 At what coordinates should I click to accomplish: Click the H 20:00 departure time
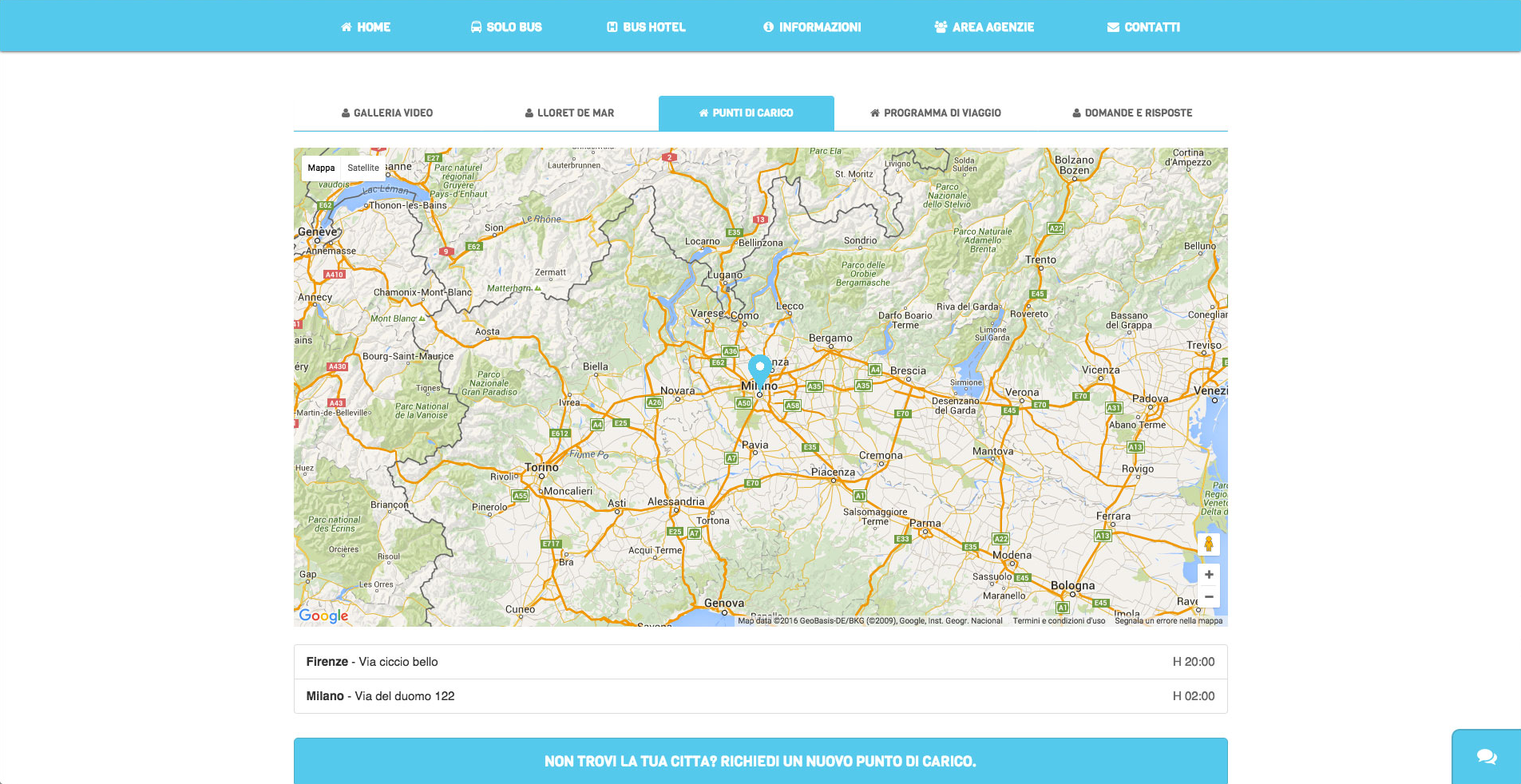click(1194, 662)
